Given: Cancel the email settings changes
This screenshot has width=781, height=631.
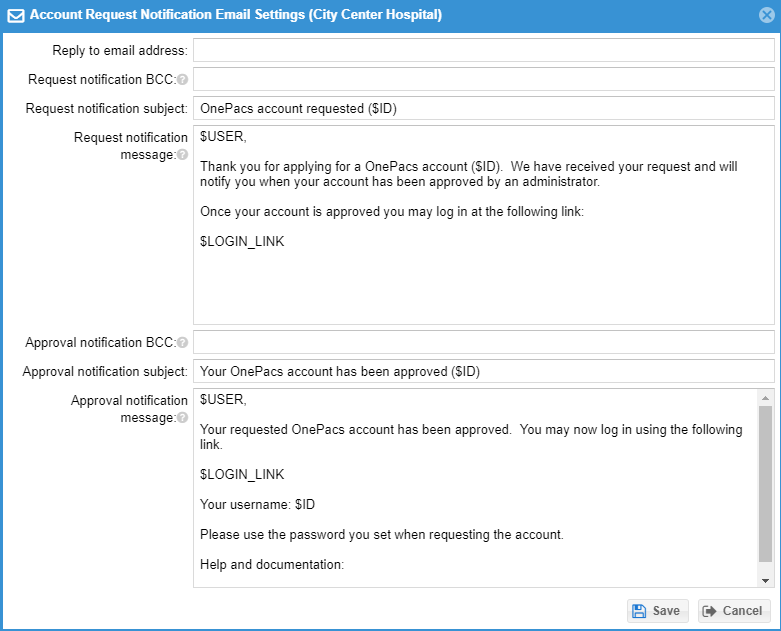Looking at the screenshot, I should click(734, 611).
